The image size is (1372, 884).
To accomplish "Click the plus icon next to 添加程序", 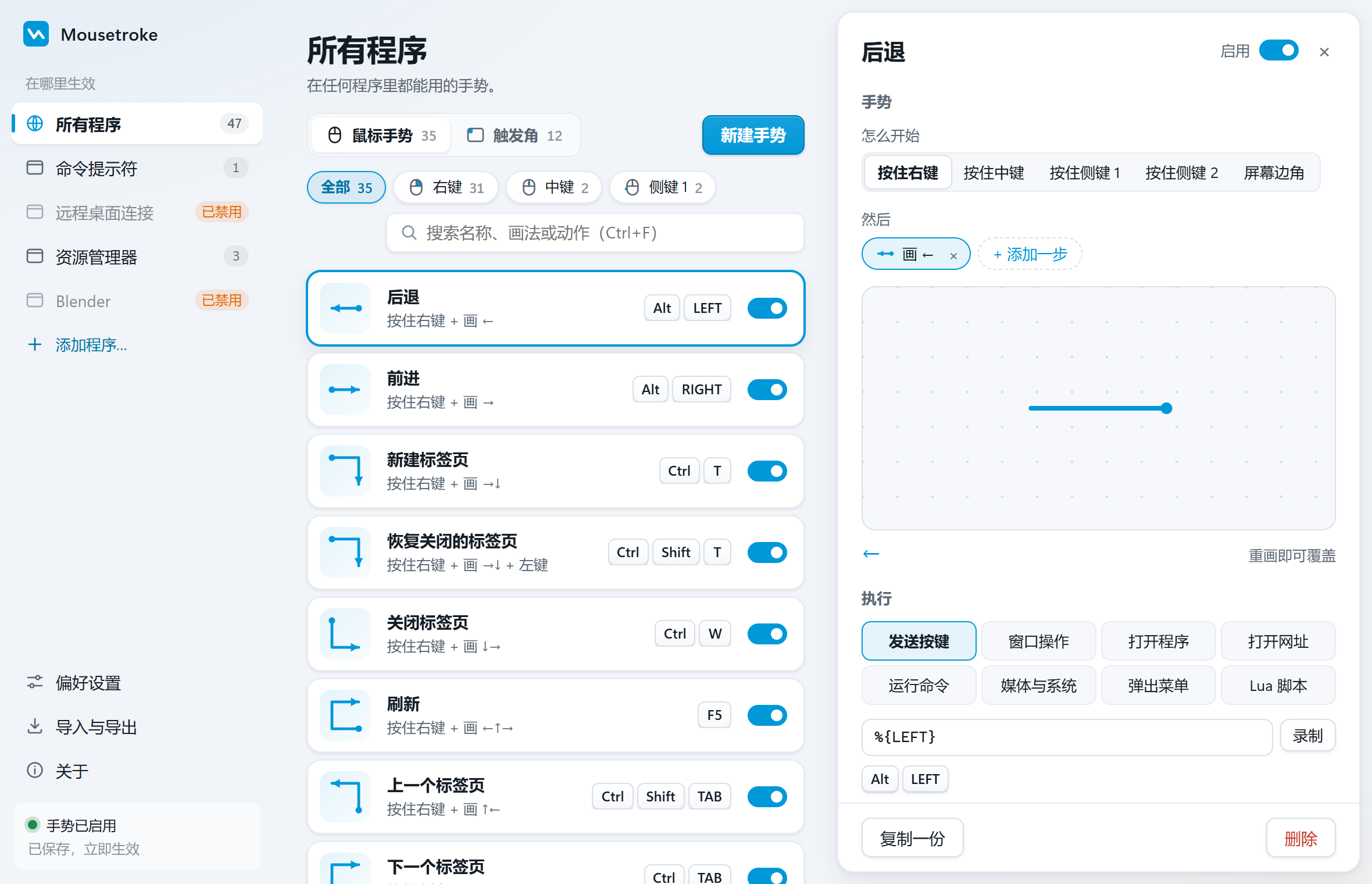I will (35, 344).
